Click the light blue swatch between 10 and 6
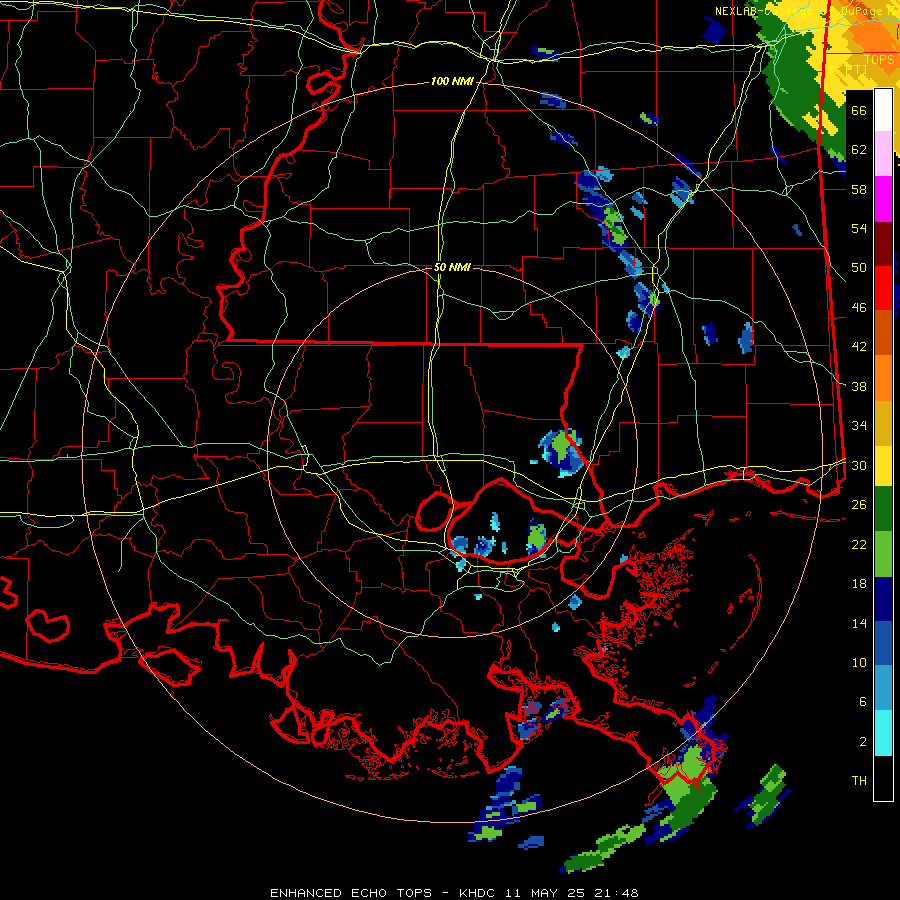Viewport: 900px width, 900px height. (883, 688)
